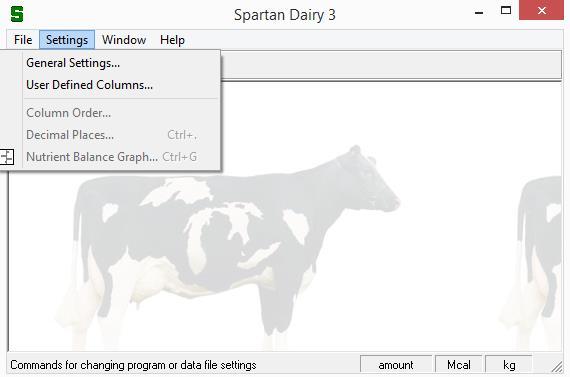Viewport: 570px width, 377px height.
Task: Open the Help menu
Action: [x=172, y=40]
